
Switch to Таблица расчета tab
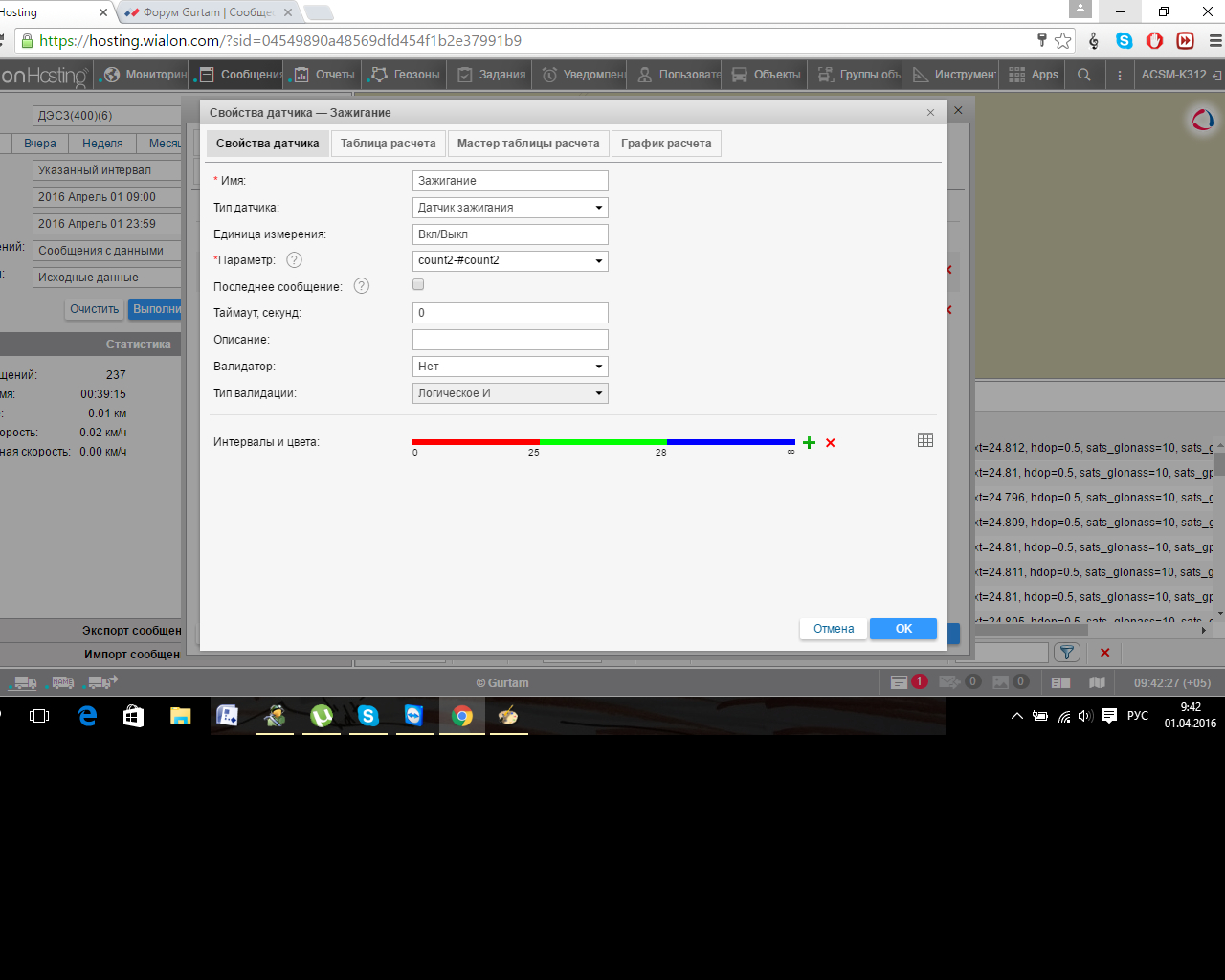pyautogui.click(x=388, y=144)
